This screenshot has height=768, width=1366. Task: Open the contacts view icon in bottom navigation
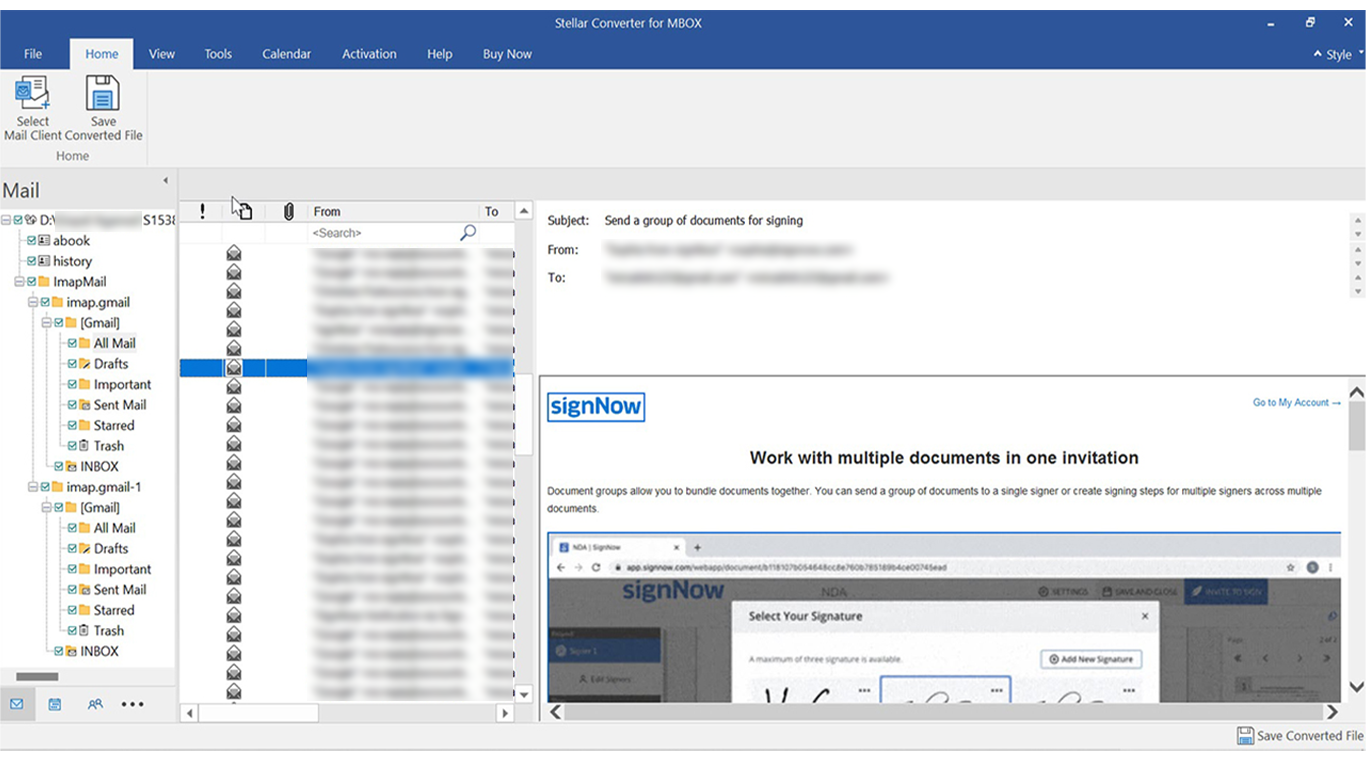[x=95, y=704]
